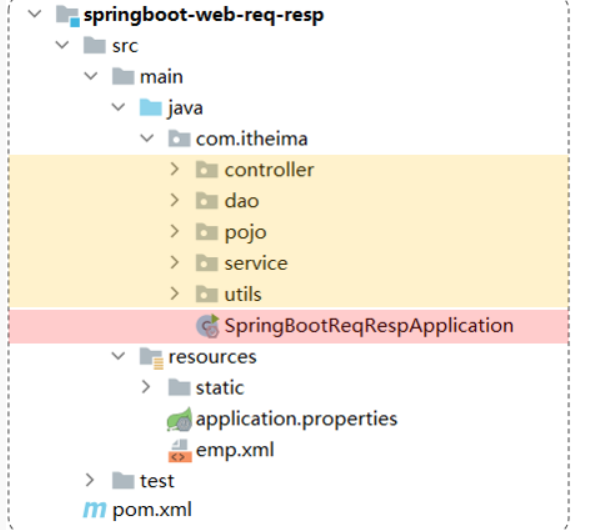594x530 pixels.
Task: Collapse the main folder
Action: [91, 76]
